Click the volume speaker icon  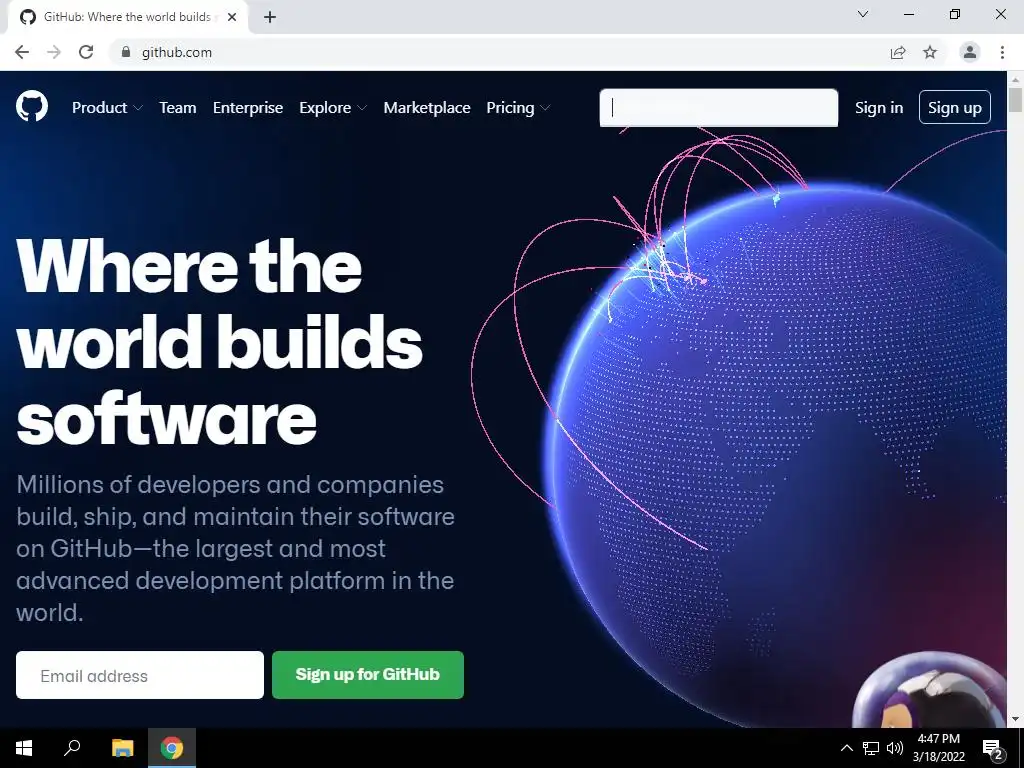pos(895,748)
